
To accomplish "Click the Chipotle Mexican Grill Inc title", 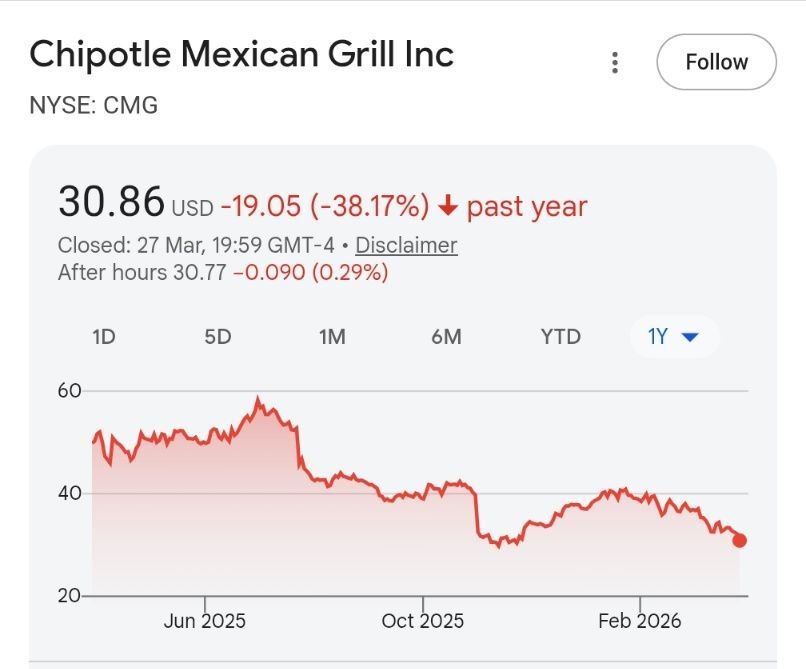I will click(x=242, y=54).
